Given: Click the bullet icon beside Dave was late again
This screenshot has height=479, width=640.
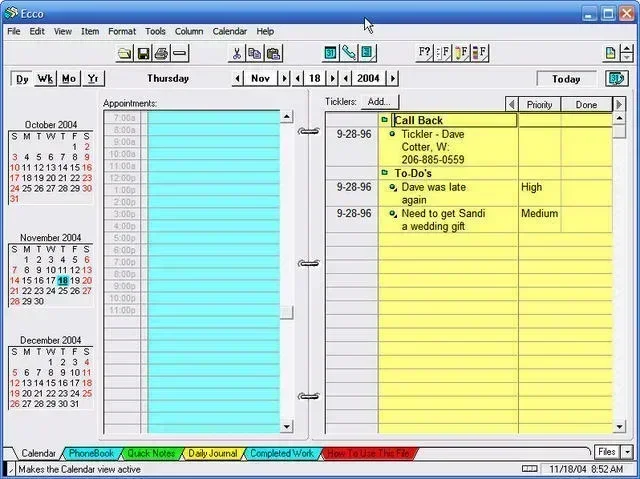Looking at the screenshot, I should tap(393, 187).
